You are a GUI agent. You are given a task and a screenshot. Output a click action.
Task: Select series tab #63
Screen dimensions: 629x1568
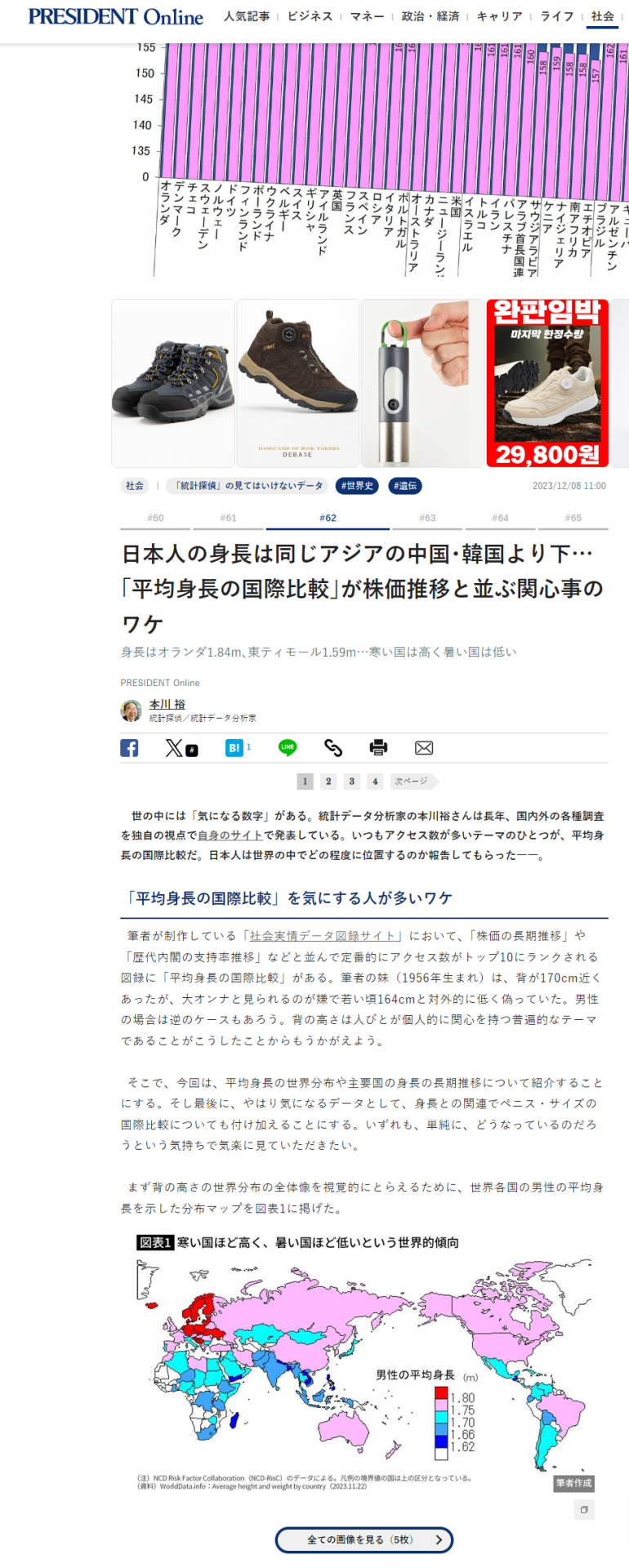pyautogui.click(x=427, y=518)
